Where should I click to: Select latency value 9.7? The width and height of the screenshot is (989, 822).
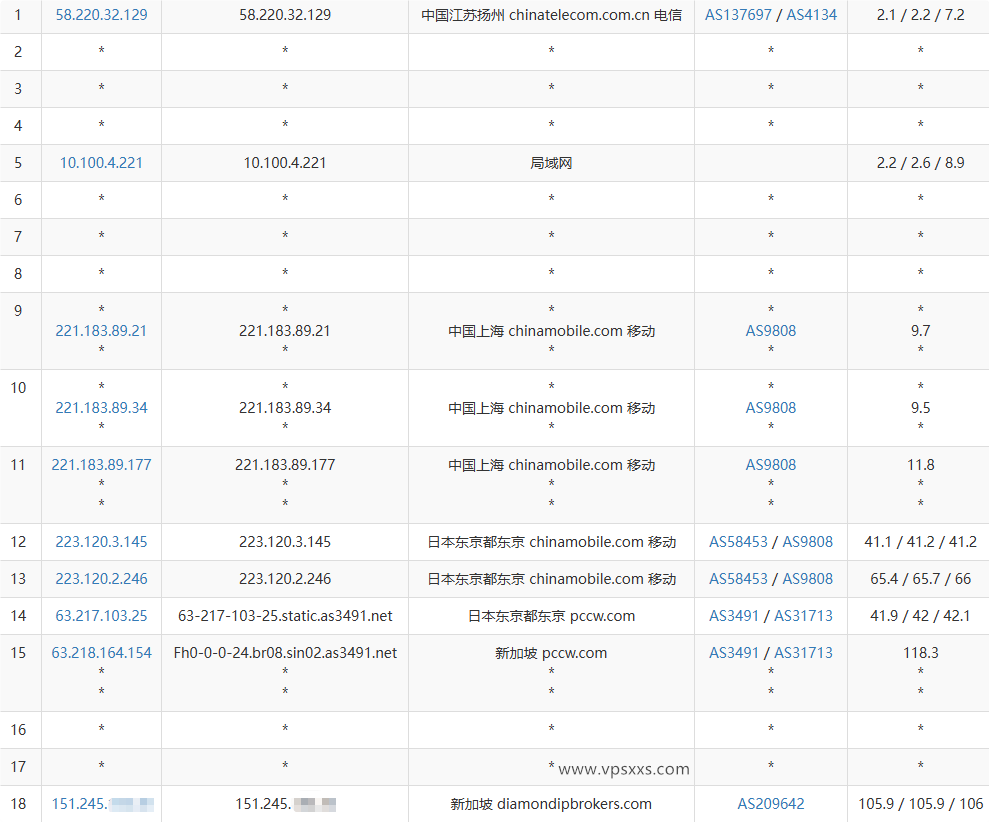point(920,331)
